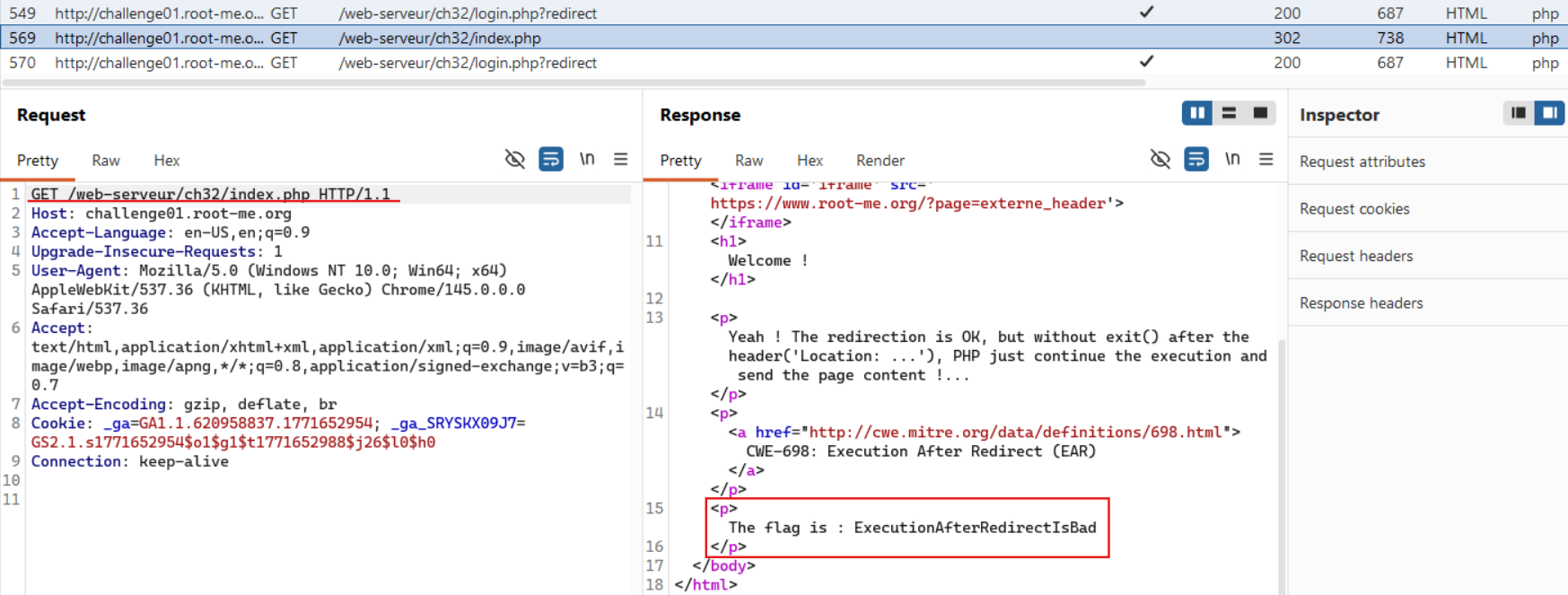Dock Inspector panel to the right icon
1568x595 pixels.
click(x=1549, y=113)
